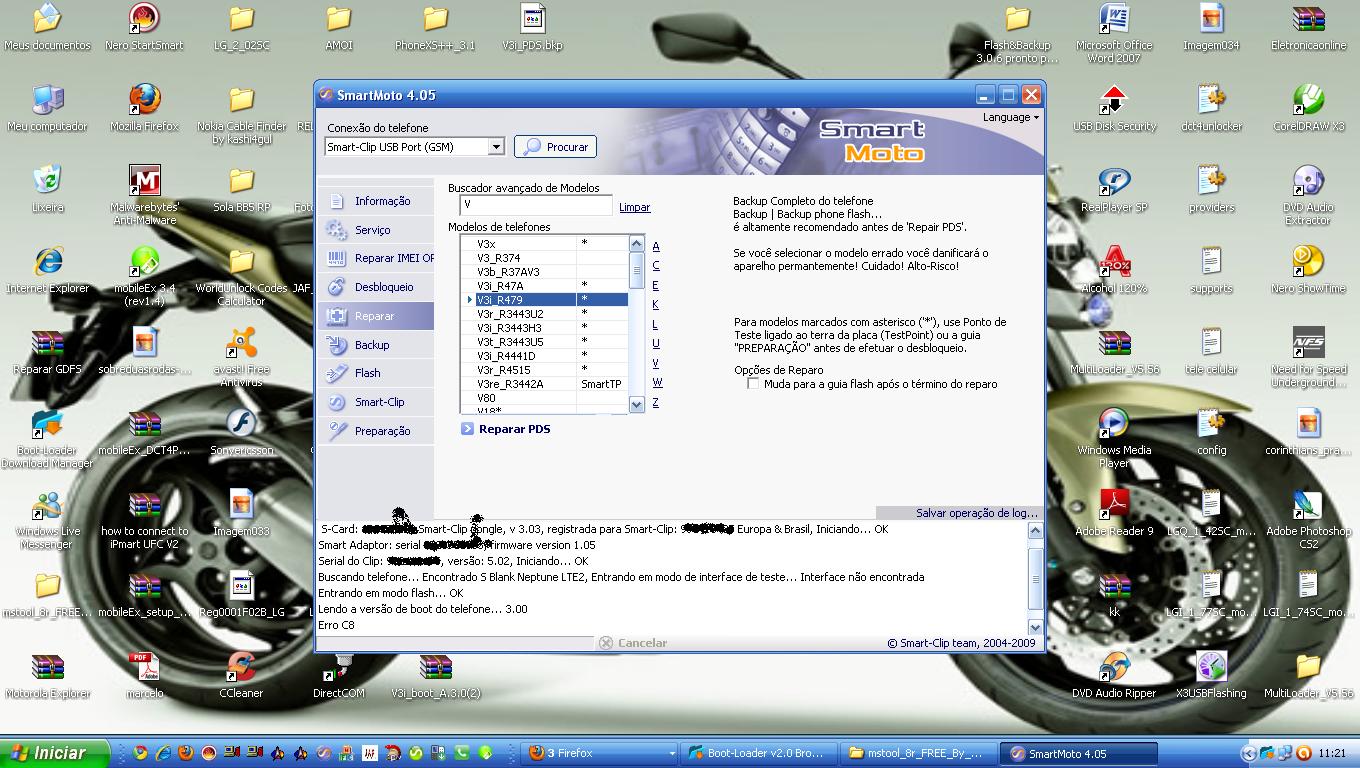The height and width of the screenshot is (768, 1360).
Task: Expand the Conexão do telefone combo box
Action: point(495,147)
